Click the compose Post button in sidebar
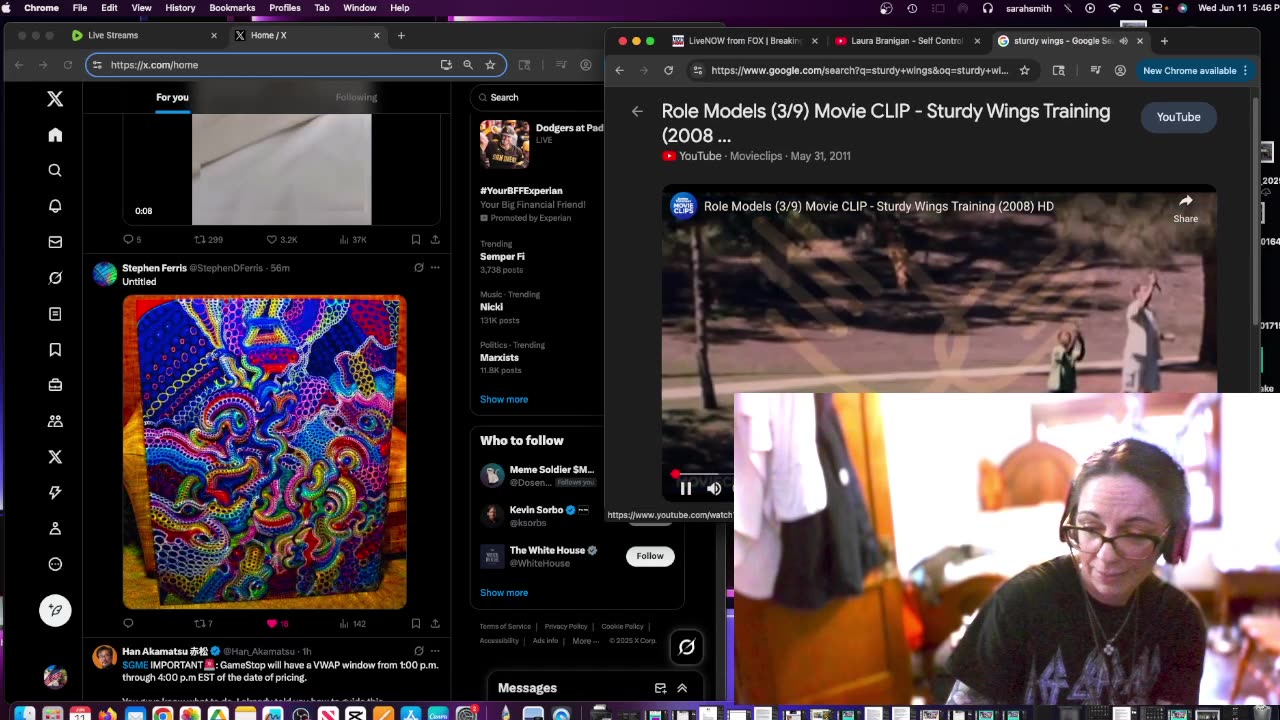This screenshot has width=1280, height=720. point(55,610)
